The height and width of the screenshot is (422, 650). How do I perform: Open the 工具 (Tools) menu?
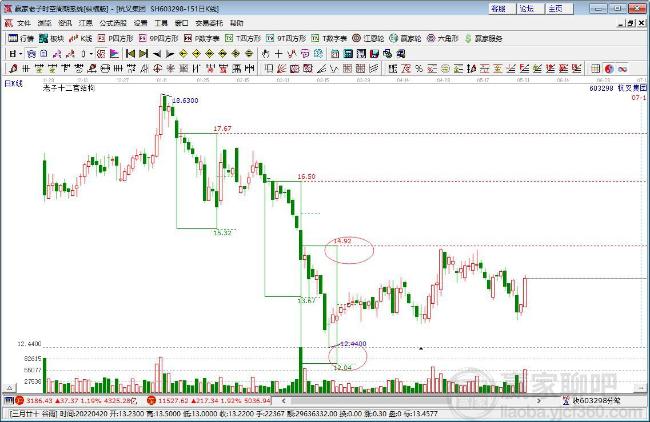coord(161,23)
